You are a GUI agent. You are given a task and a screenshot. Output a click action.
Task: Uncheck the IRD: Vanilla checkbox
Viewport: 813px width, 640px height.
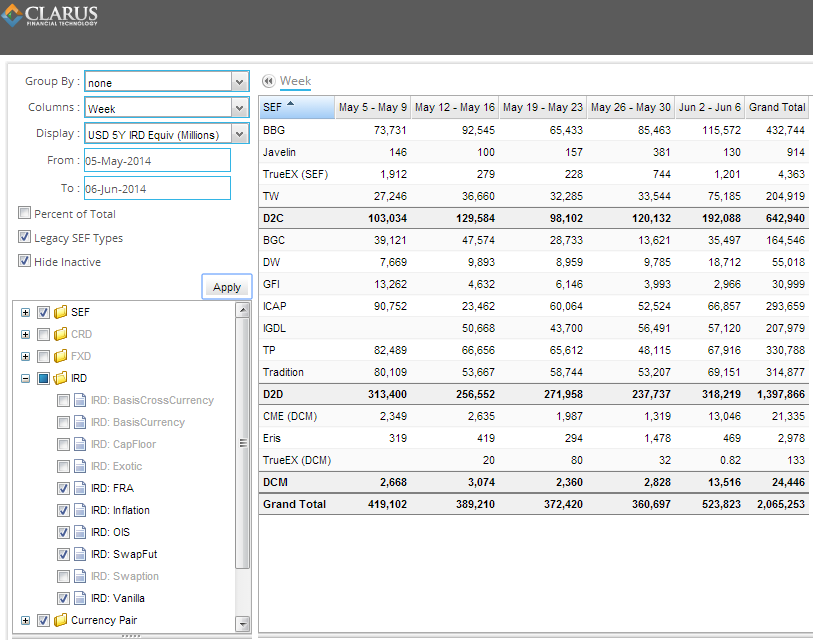(63, 599)
